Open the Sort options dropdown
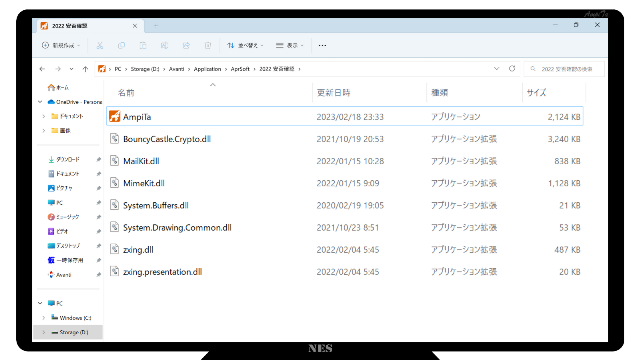Screen dimensions: 640x360 coord(245,45)
